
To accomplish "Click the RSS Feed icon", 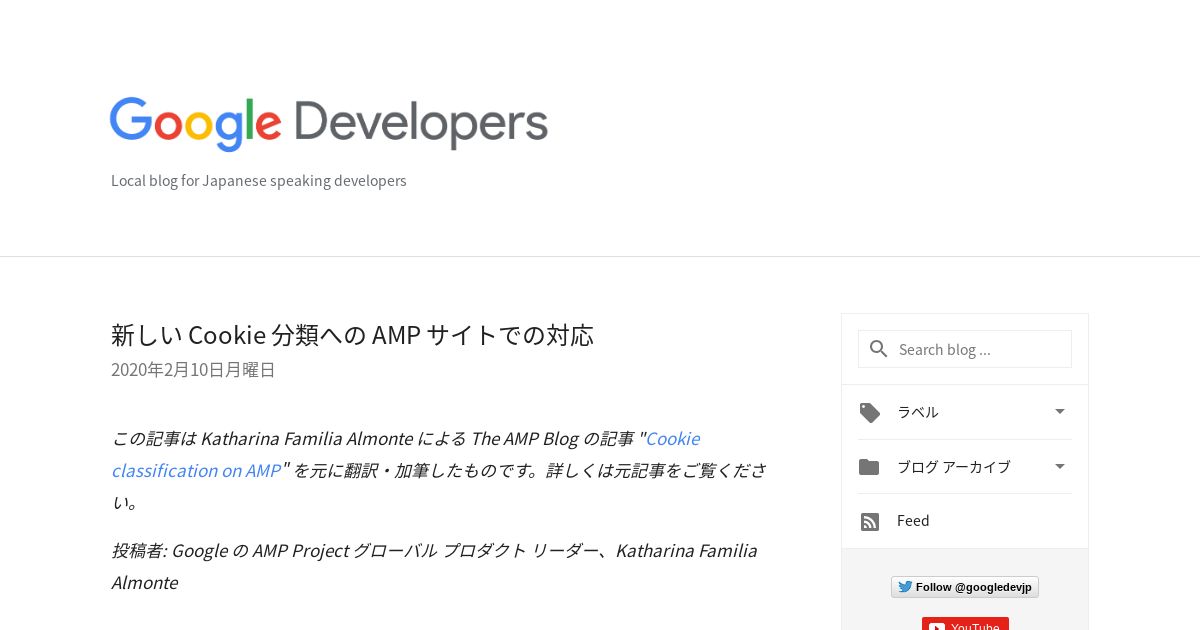I will tap(870, 522).
